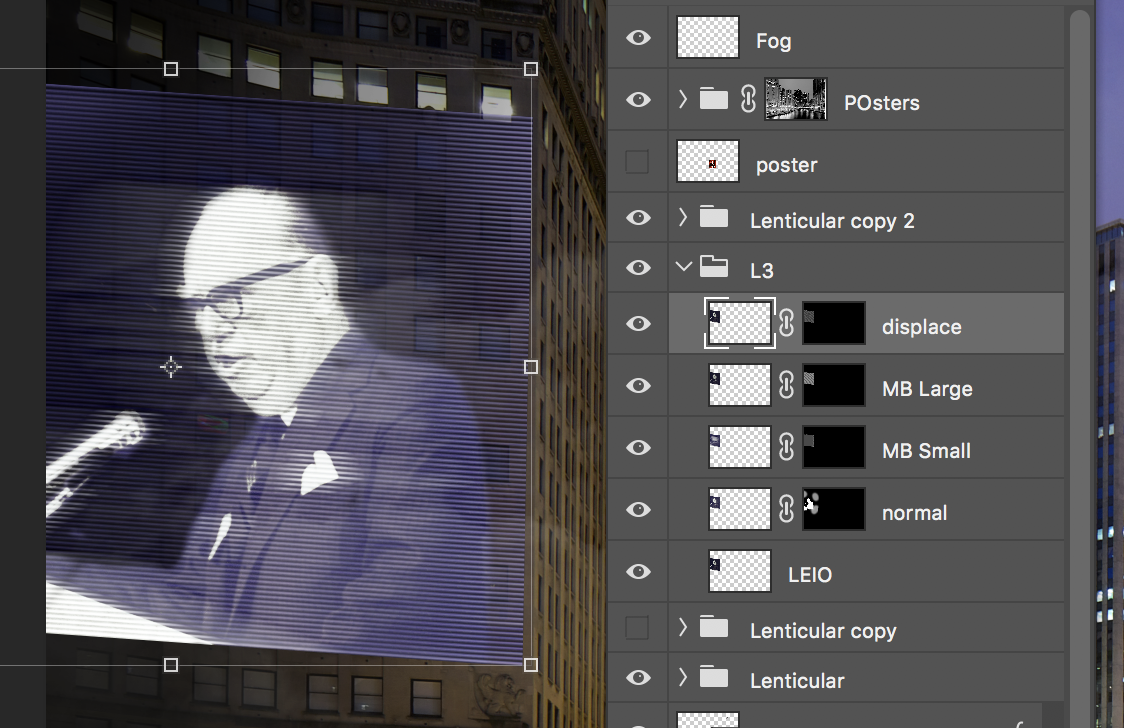Viewport: 1124px width, 728px height.
Task: Click the open L3 folder icon
Action: tap(714, 267)
